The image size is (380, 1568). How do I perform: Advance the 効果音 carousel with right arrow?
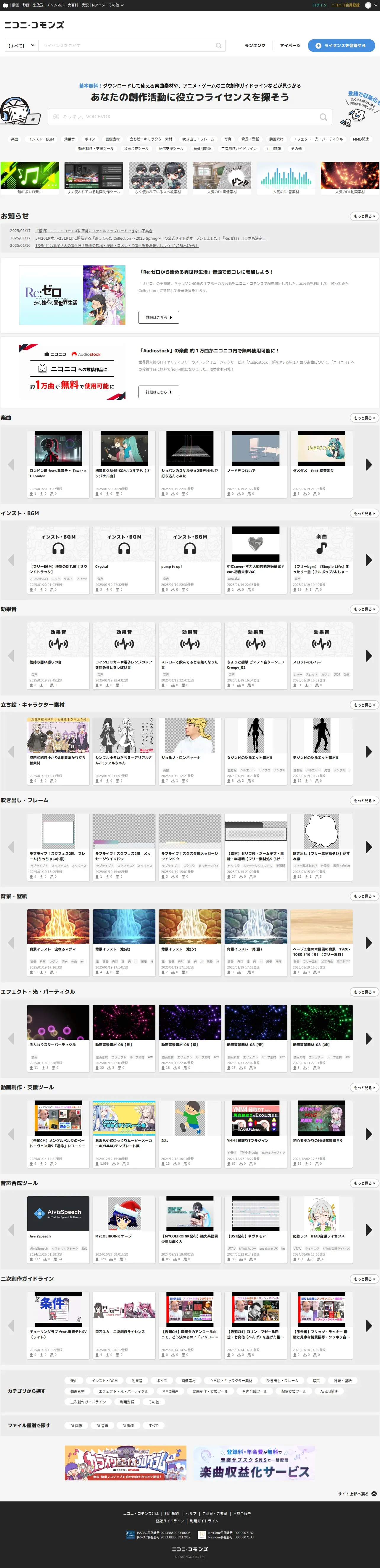(x=368, y=655)
